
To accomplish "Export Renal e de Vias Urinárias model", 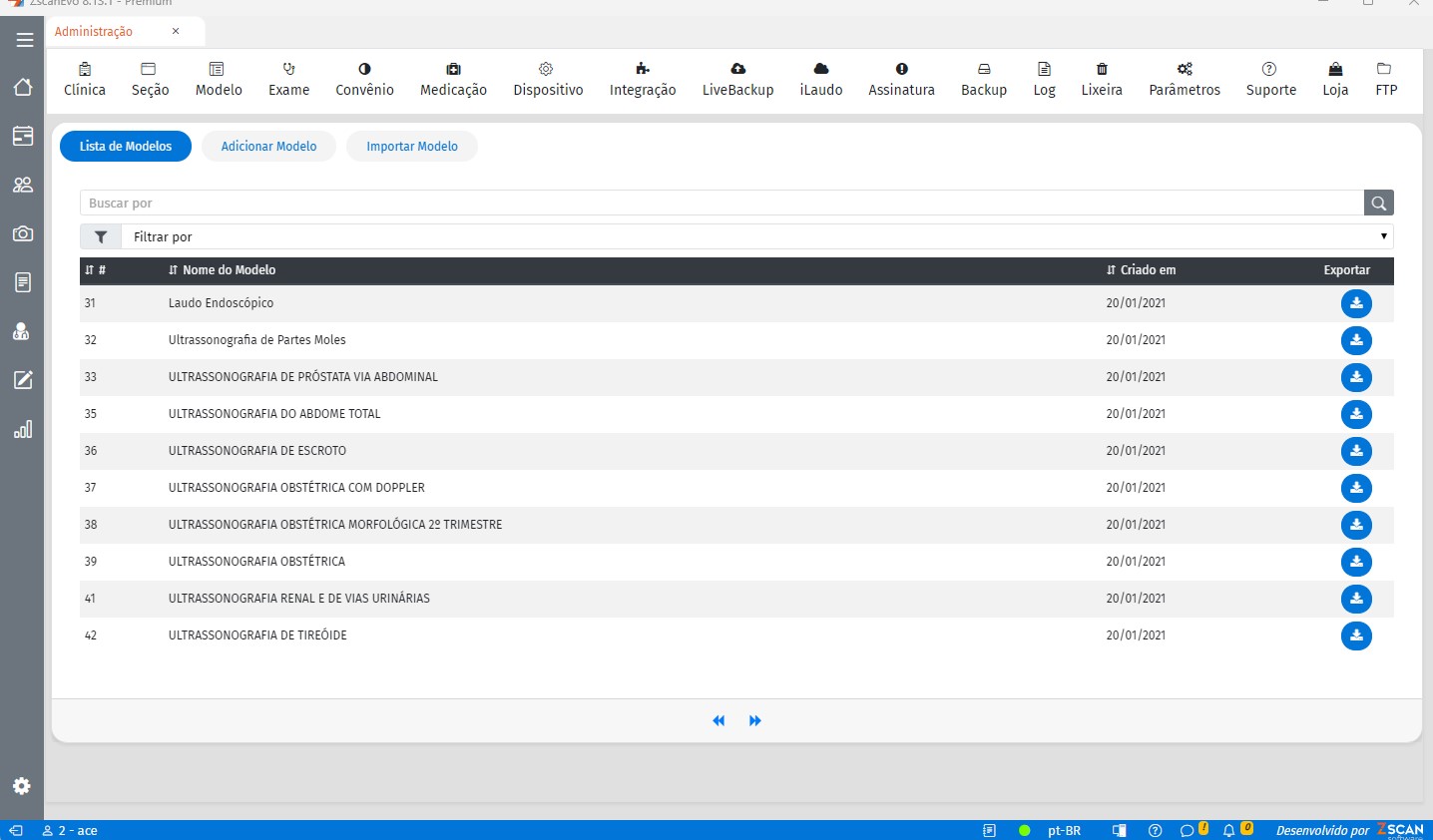I will [1356, 599].
